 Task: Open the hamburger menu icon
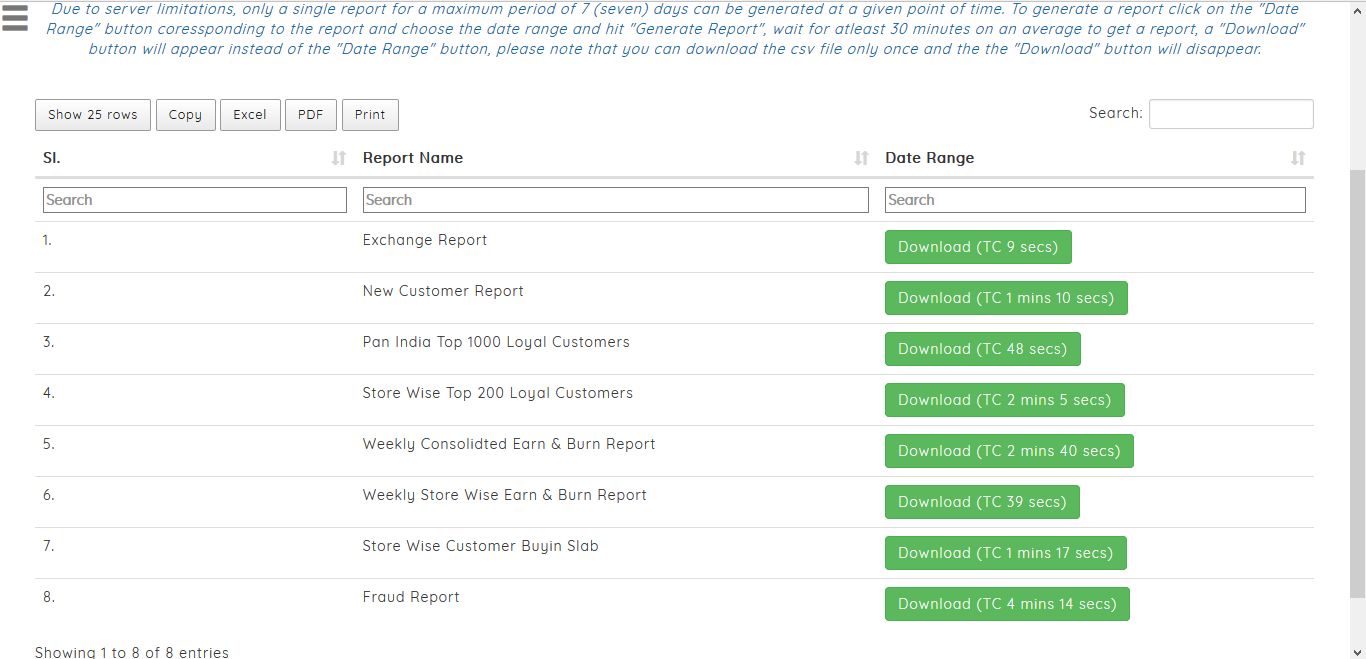tap(15, 17)
